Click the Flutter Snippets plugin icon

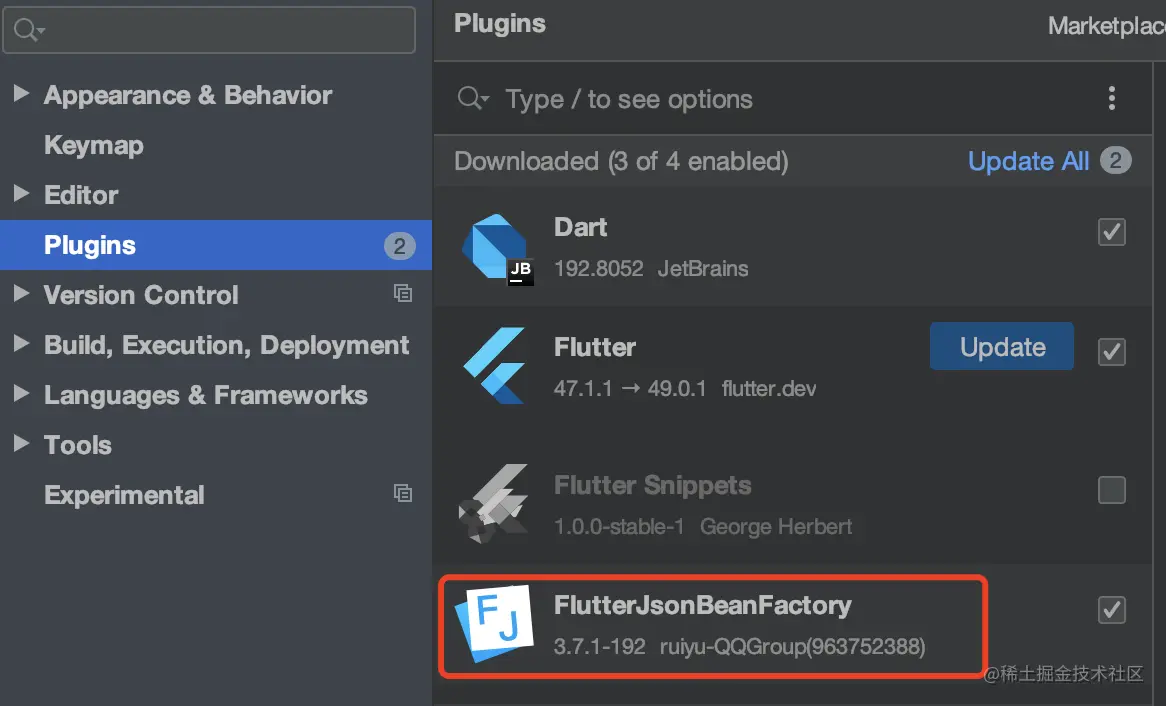pos(495,504)
